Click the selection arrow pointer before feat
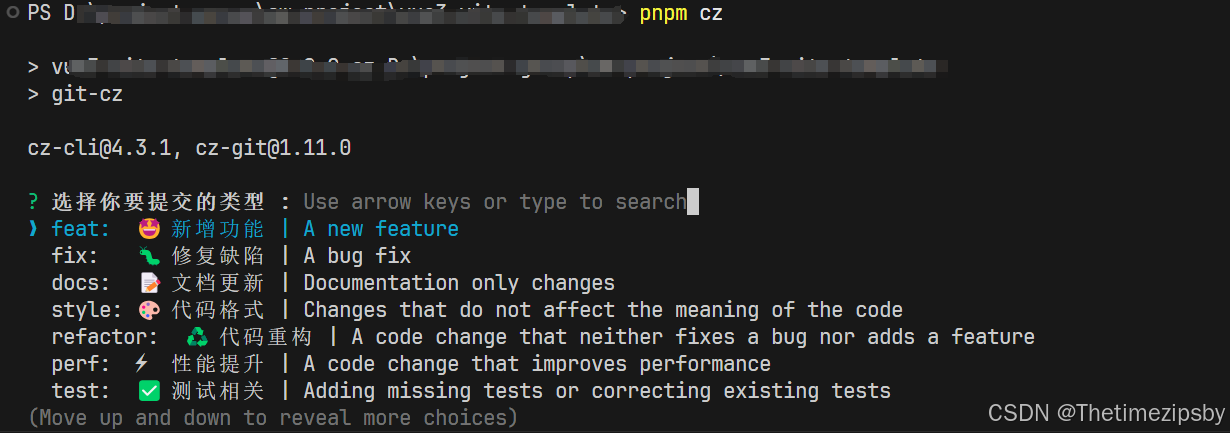This screenshot has height=433, width=1230. pos(34,229)
